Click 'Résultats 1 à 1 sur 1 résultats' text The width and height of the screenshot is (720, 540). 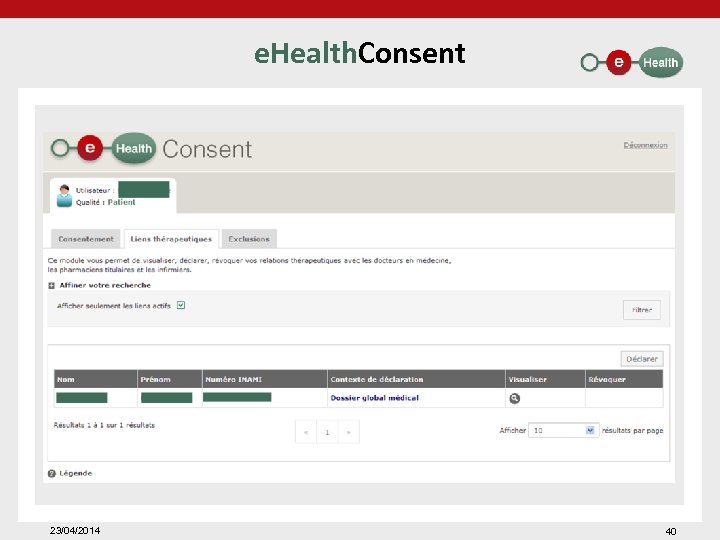click(104, 425)
